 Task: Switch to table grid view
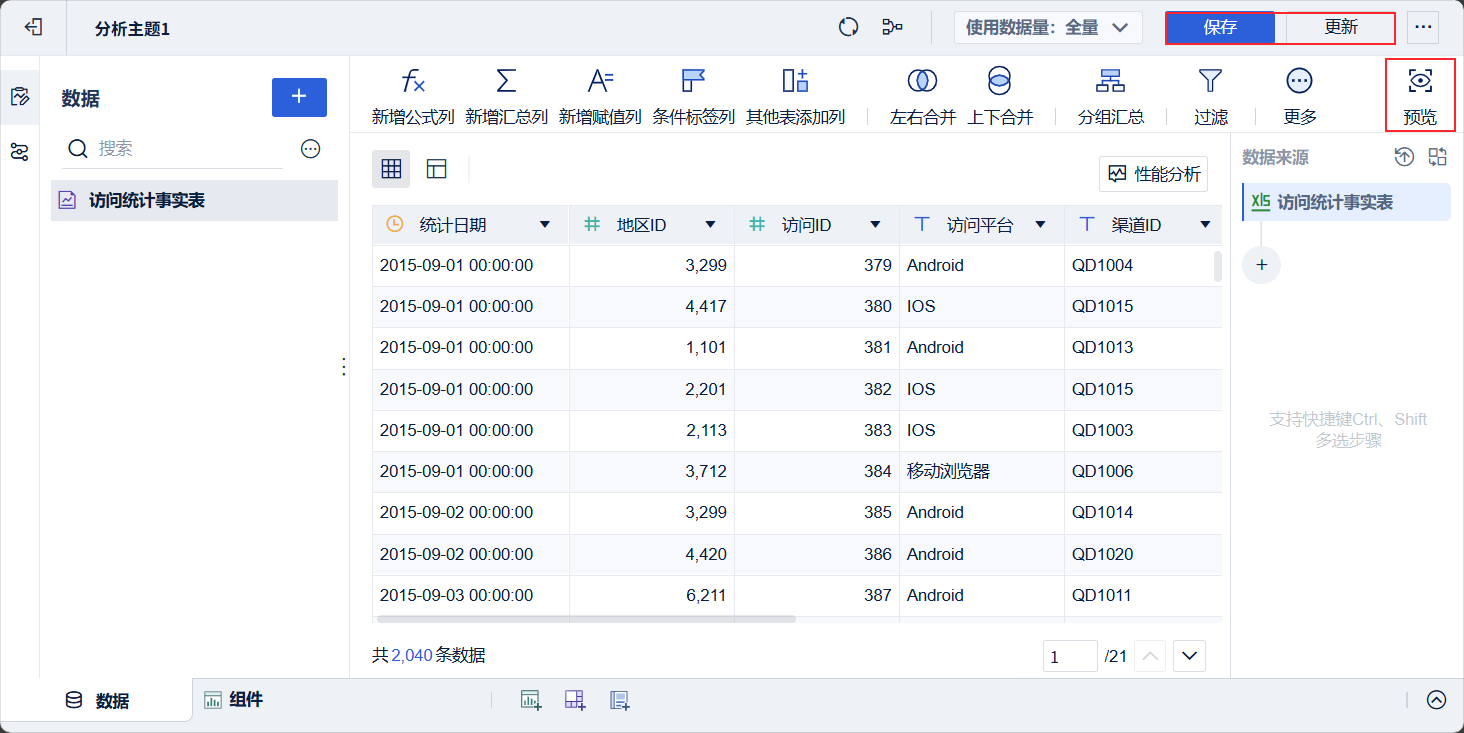(391, 169)
